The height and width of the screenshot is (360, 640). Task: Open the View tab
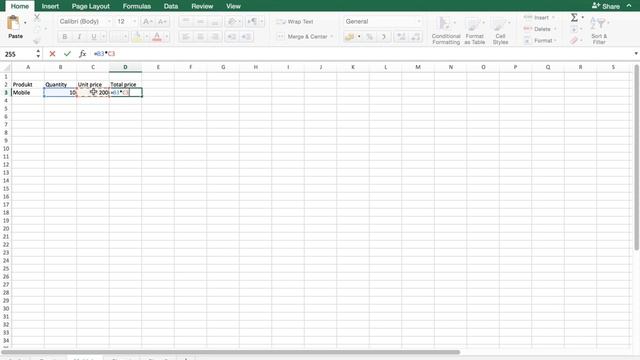pos(233,6)
